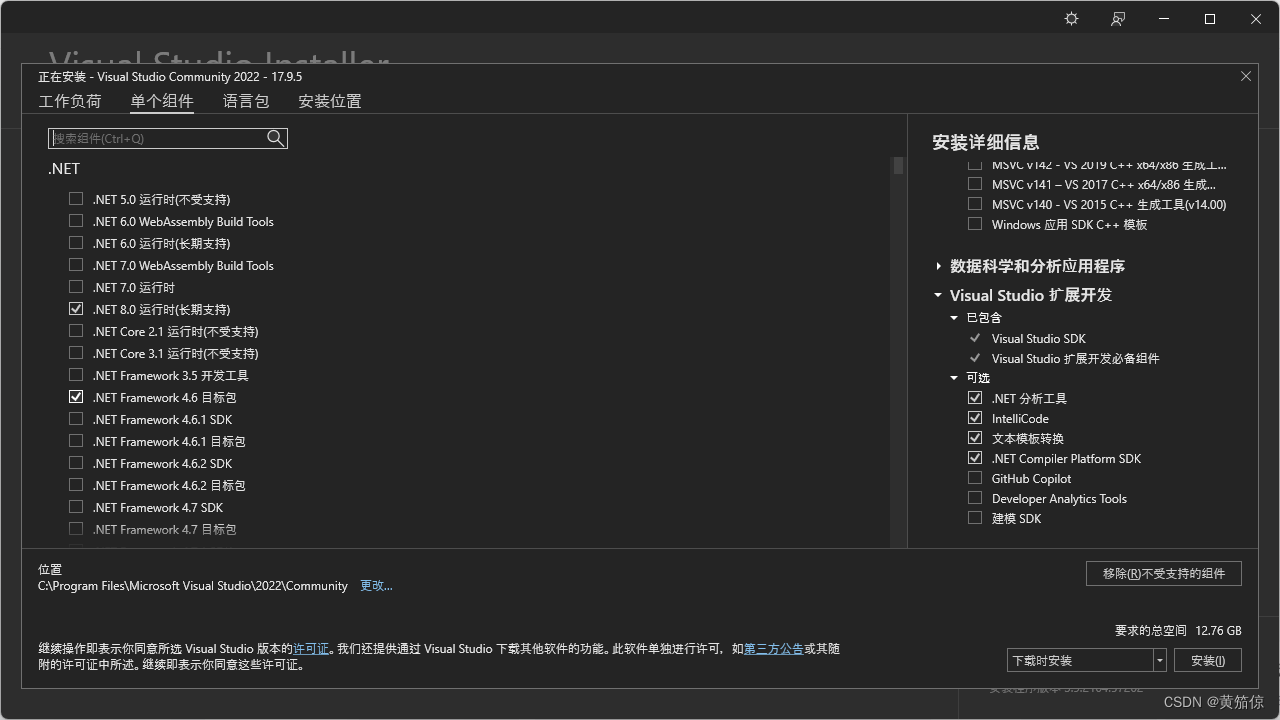Viewport: 1280px width, 720px height.
Task: Uncheck .NET 8.0 运行时(长期支持)
Action: pyautogui.click(x=76, y=309)
